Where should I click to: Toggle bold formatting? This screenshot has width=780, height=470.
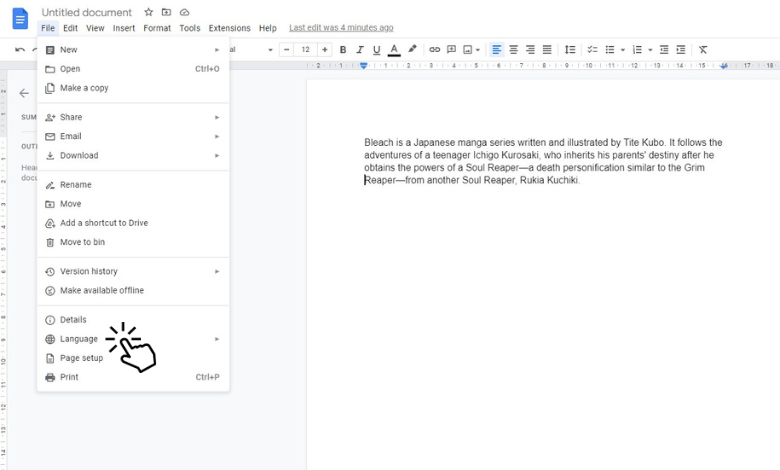(x=343, y=50)
